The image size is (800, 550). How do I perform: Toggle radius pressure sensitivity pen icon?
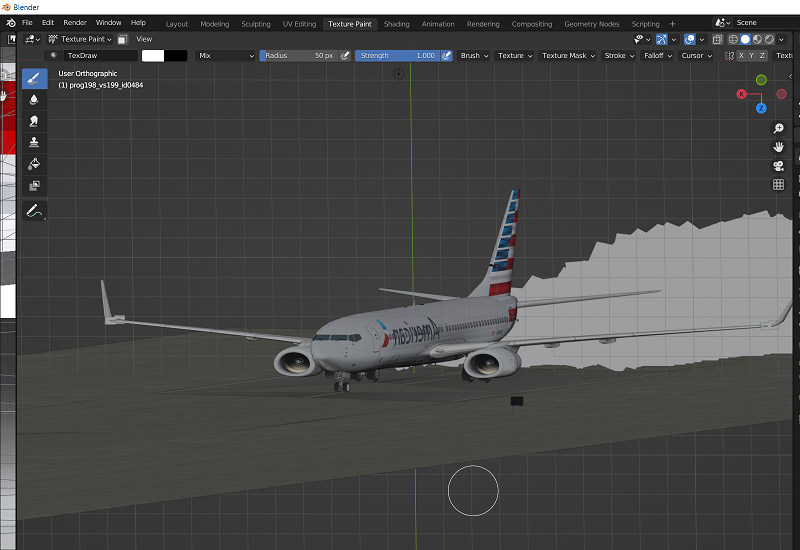(x=345, y=56)
